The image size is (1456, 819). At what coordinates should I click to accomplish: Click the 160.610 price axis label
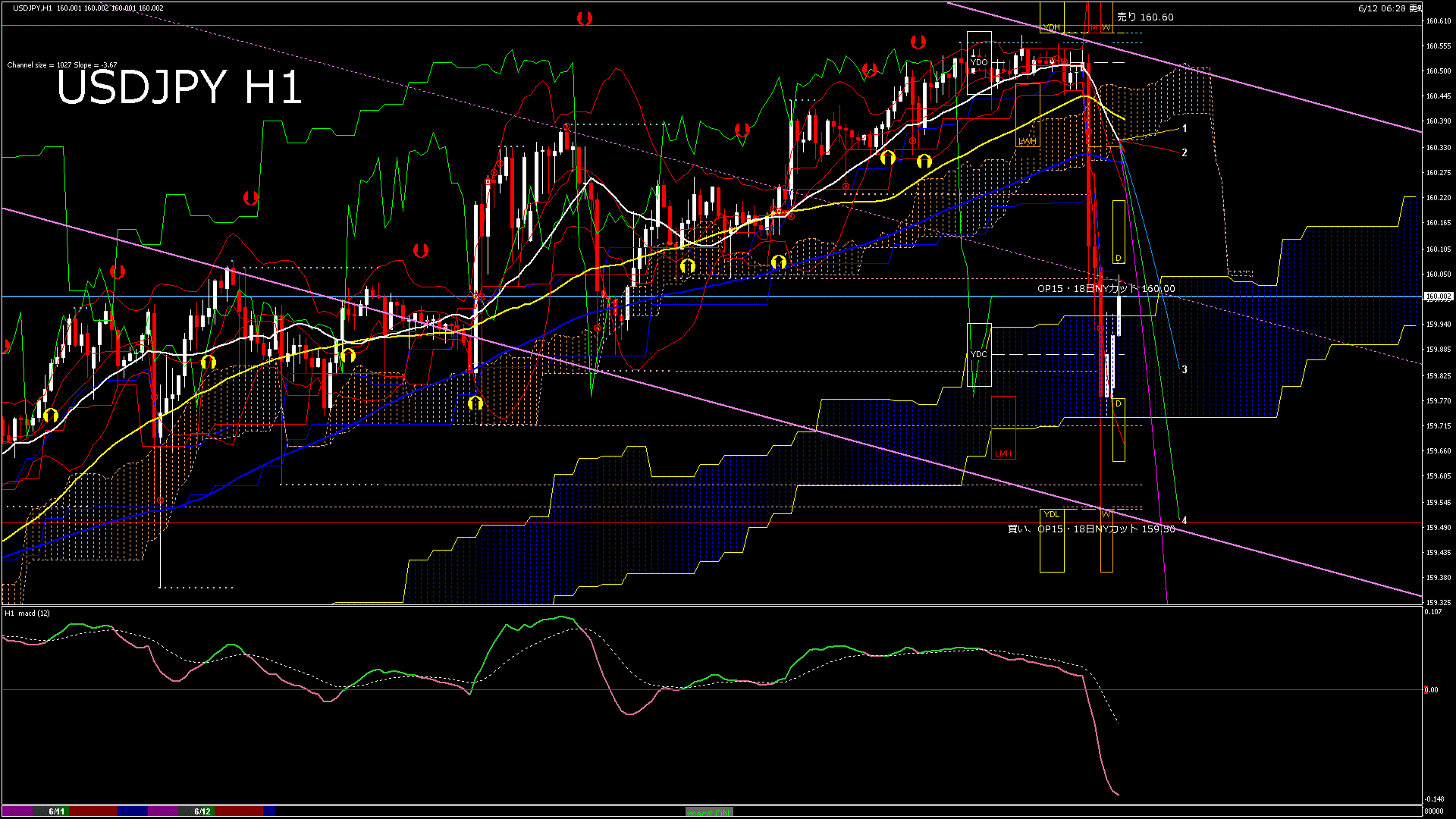[x=1439, y=20]
